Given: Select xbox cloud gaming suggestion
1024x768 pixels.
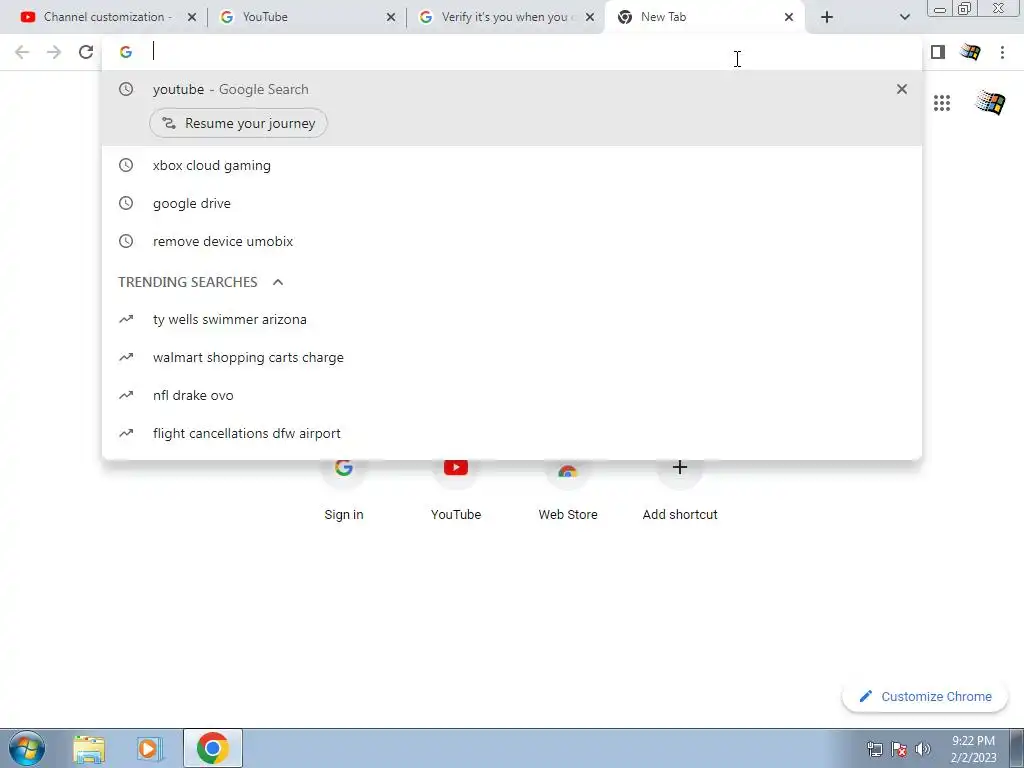Looking at the screenshot, I should 512,165.
